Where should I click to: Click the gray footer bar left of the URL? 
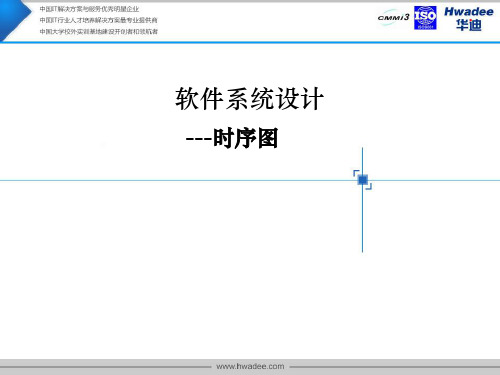click(x=106, y=367)
